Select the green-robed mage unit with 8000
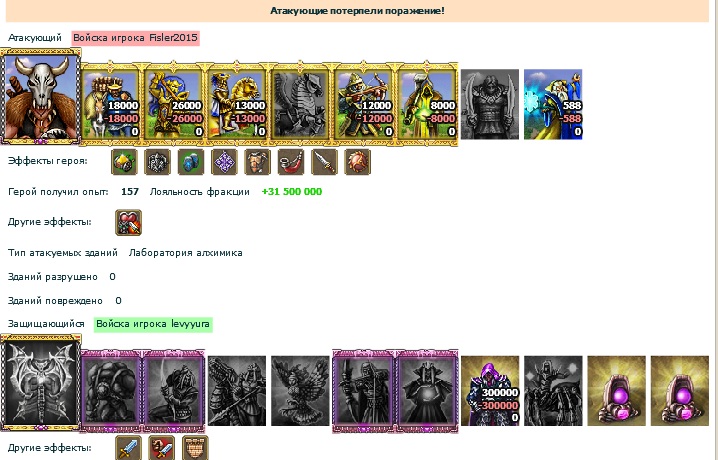The image size is (718, 460). [x=427, y=104]
